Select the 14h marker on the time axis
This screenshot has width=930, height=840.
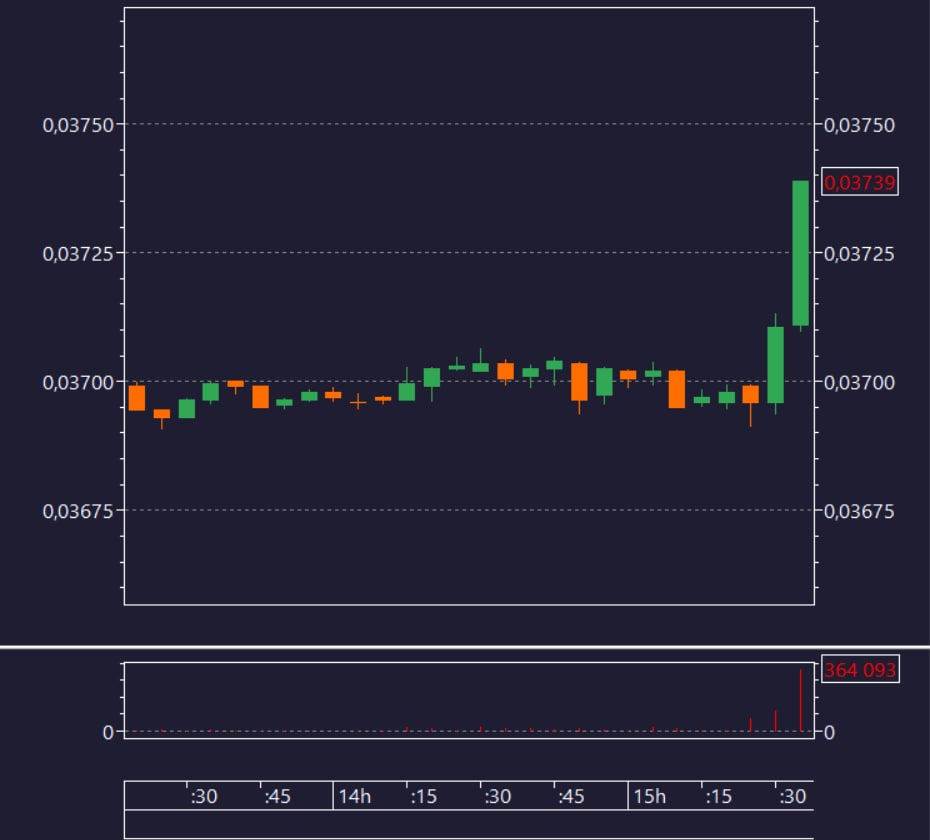[x=355, y=796]
